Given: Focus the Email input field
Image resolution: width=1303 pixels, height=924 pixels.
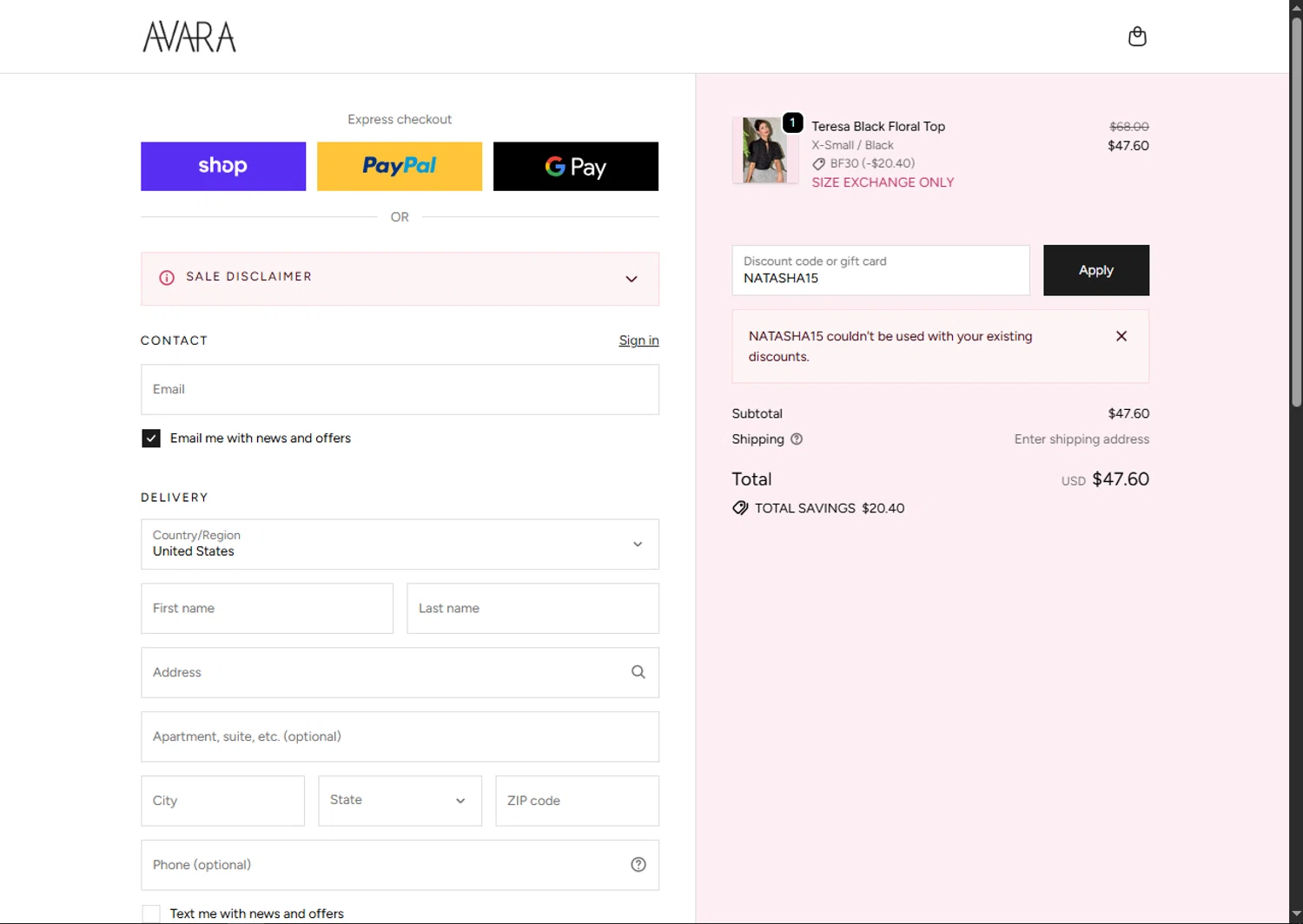Looking at the screenshot, I should [x=400, y=389].
